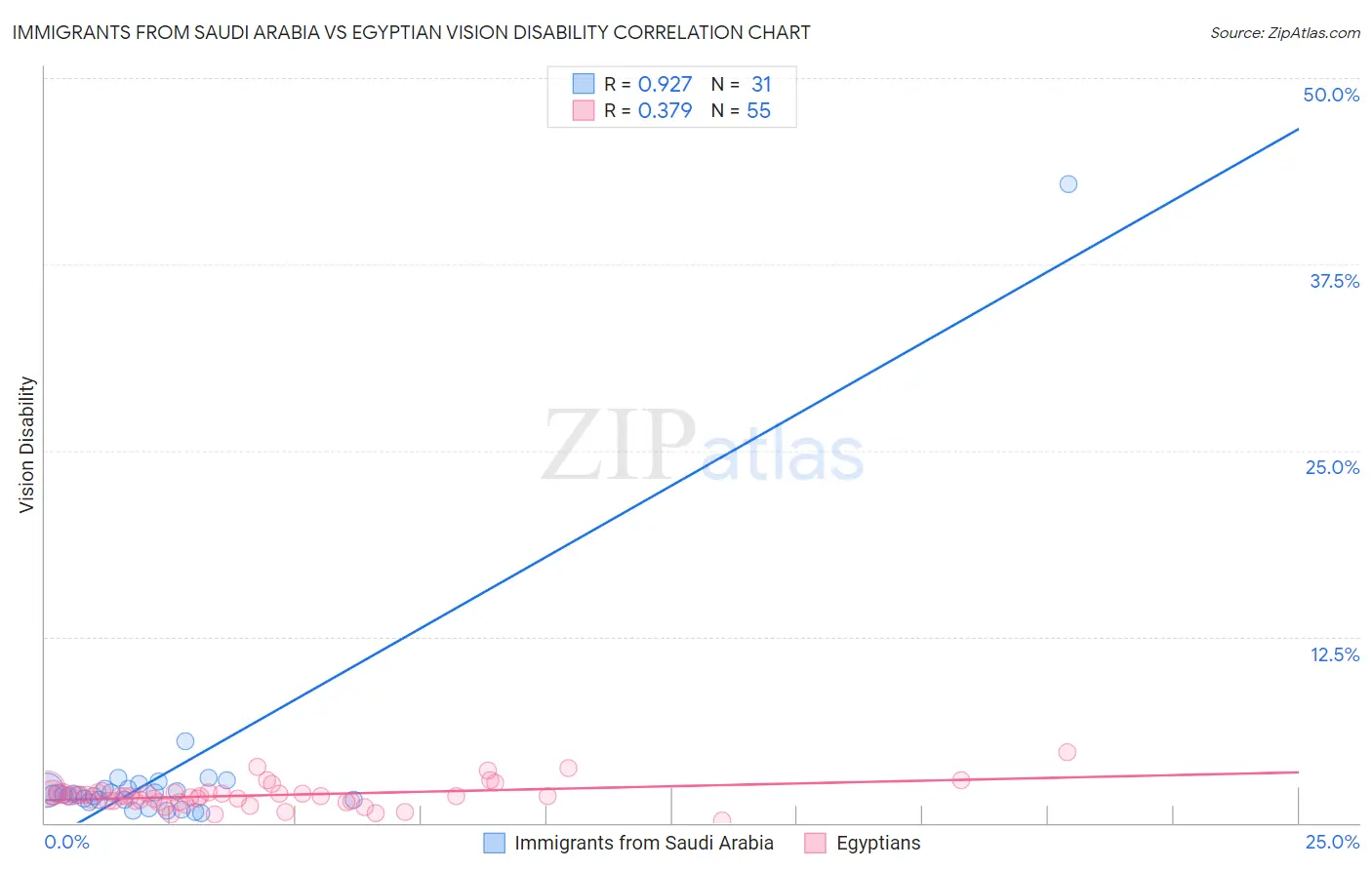The height and width of the screenshot is (870, 1372).
Task: Click the 0.0% x-axis label
Action: coord(67,842)
